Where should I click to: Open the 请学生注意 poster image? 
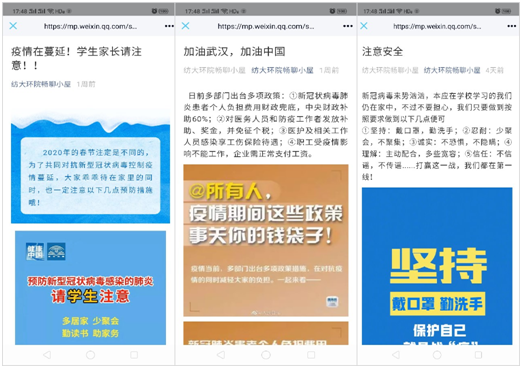(x=90, y=288)
